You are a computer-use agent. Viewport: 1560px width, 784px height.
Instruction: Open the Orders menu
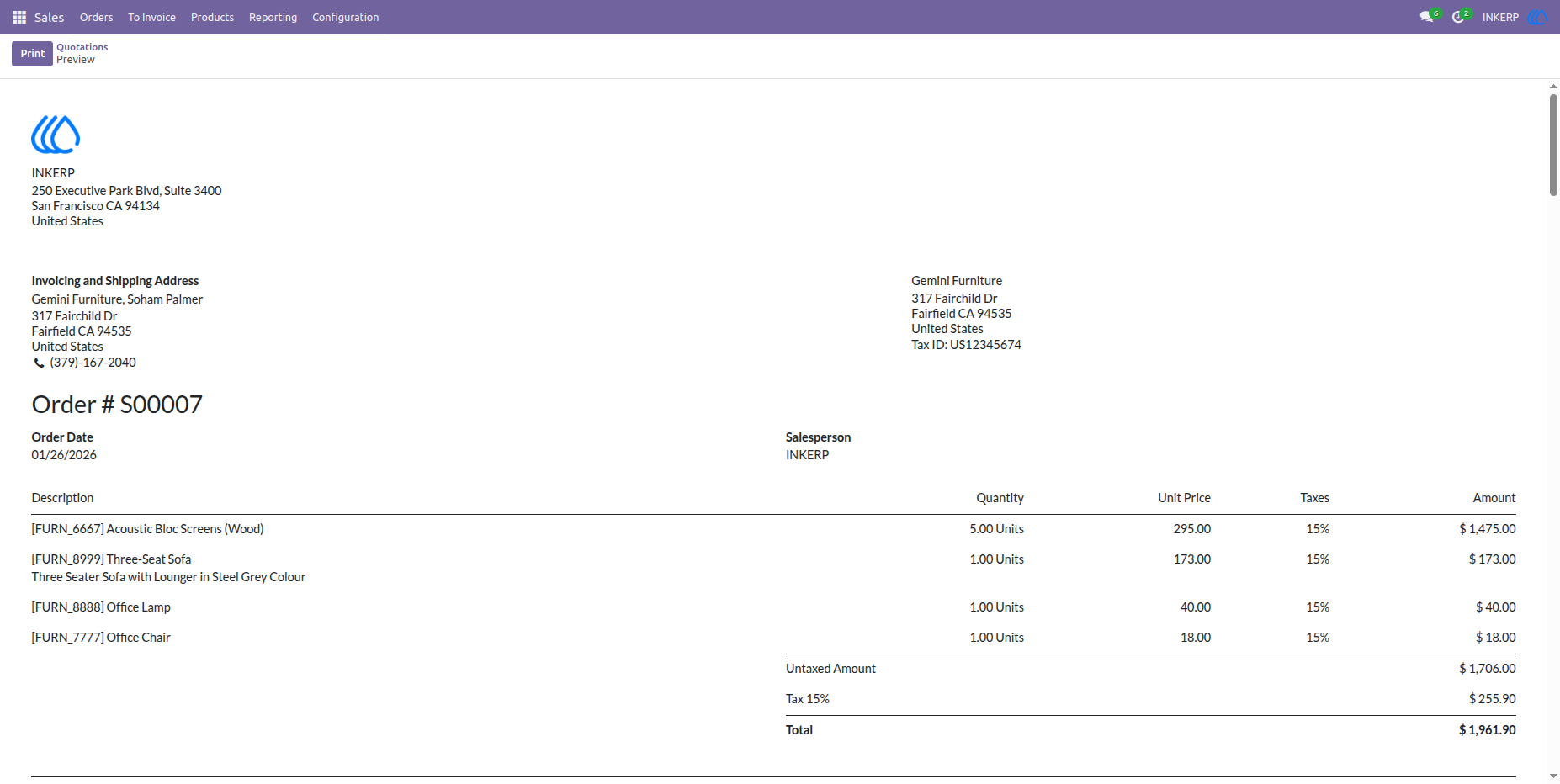96,17
